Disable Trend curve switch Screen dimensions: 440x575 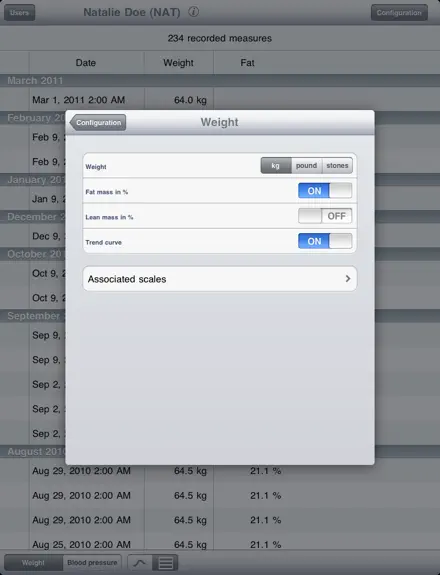(325, 241)
